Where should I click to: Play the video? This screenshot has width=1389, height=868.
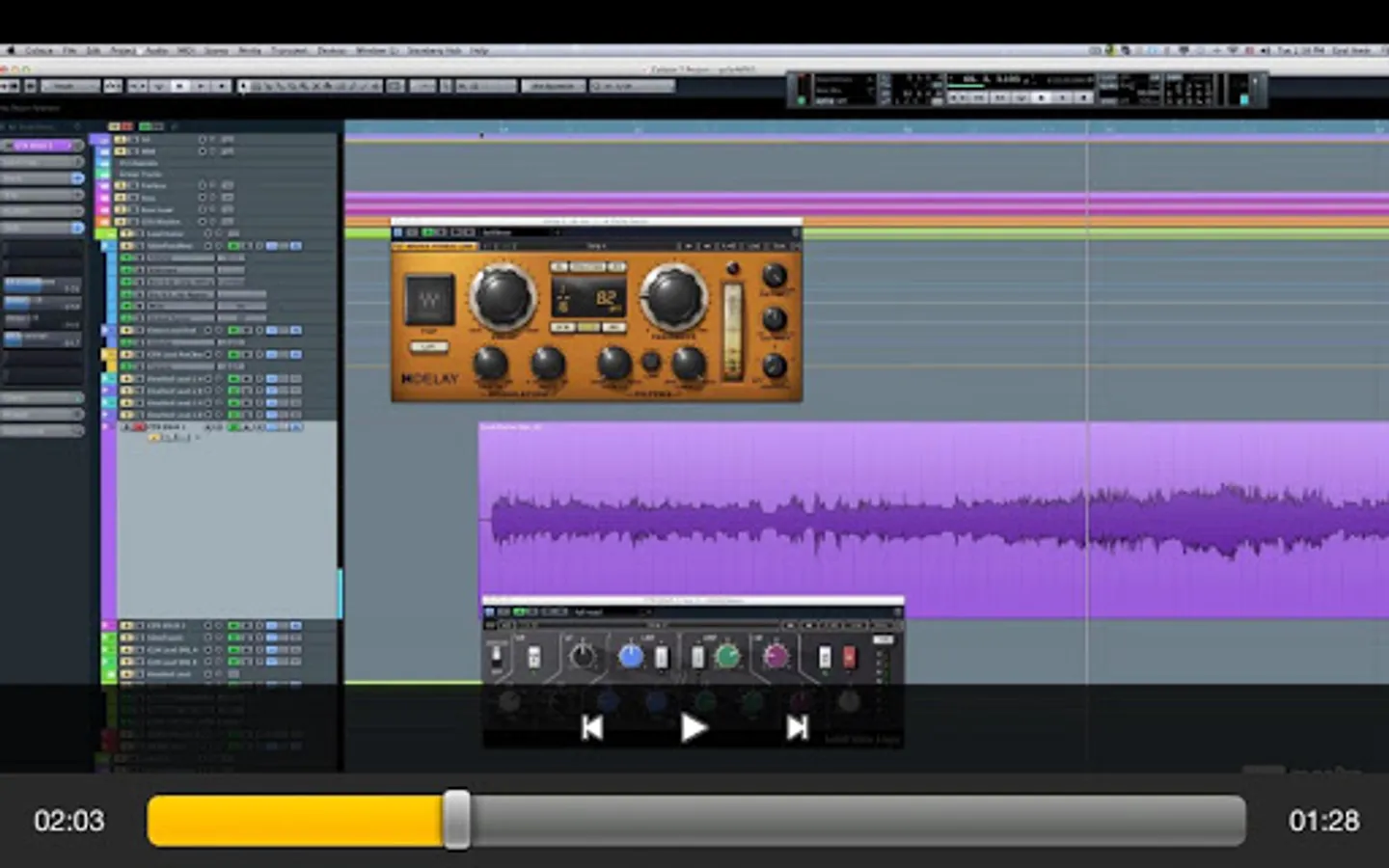(693, 728)
